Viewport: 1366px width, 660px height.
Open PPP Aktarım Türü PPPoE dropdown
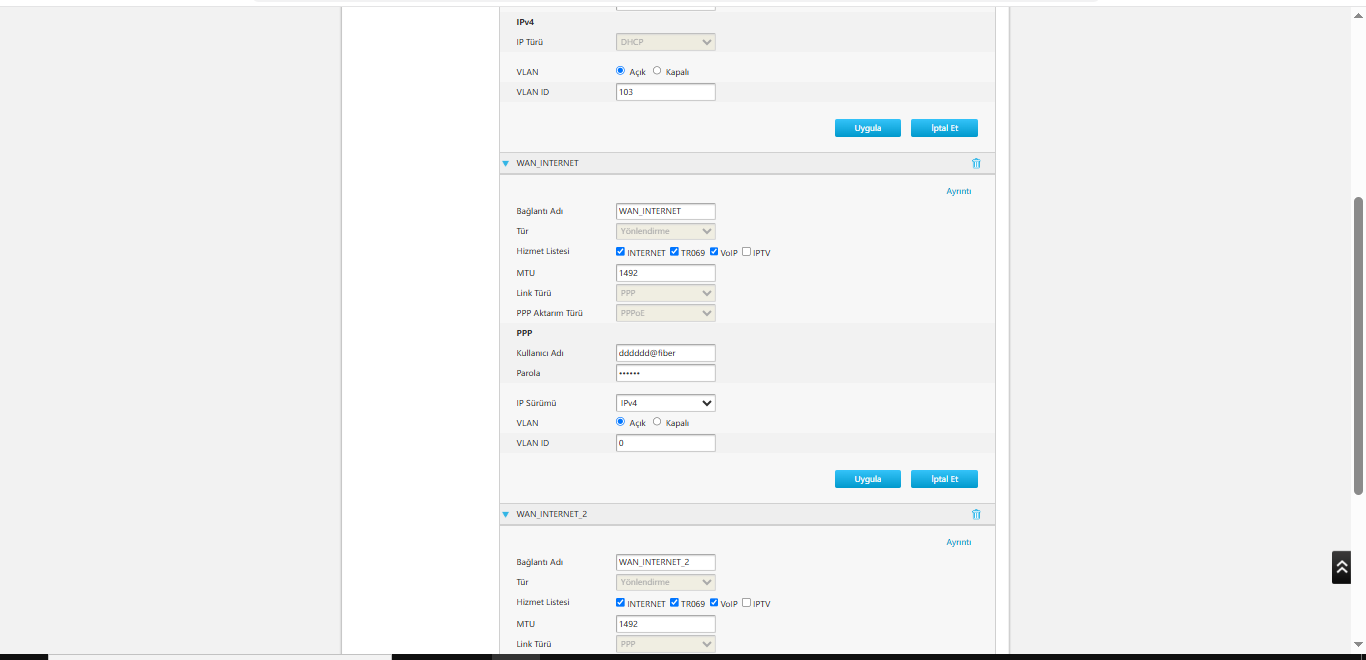(666, 313)
